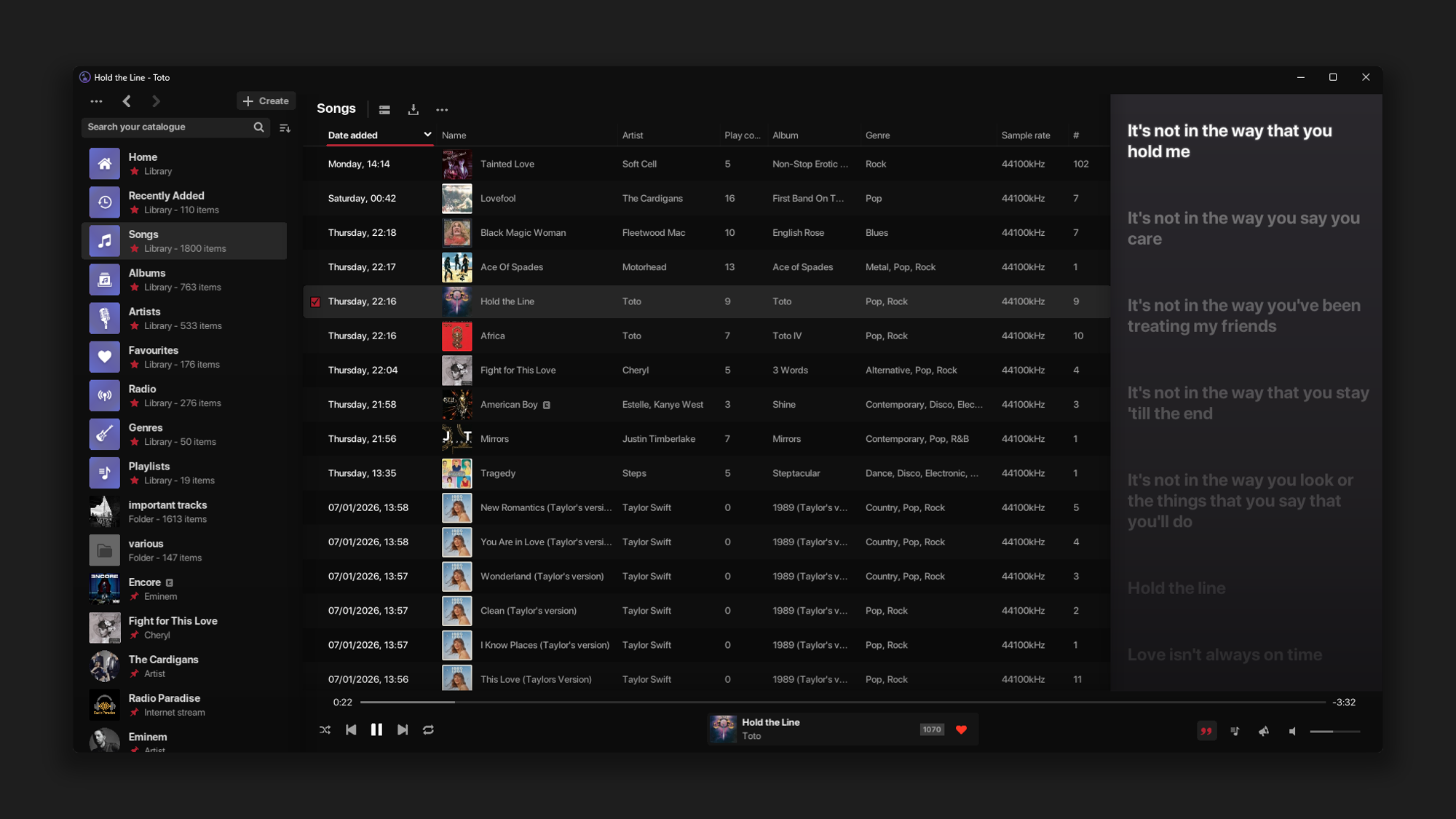Sort by Name column header
The height and width of the screenshot is (819, 1456).
click(x=454, y=135)
